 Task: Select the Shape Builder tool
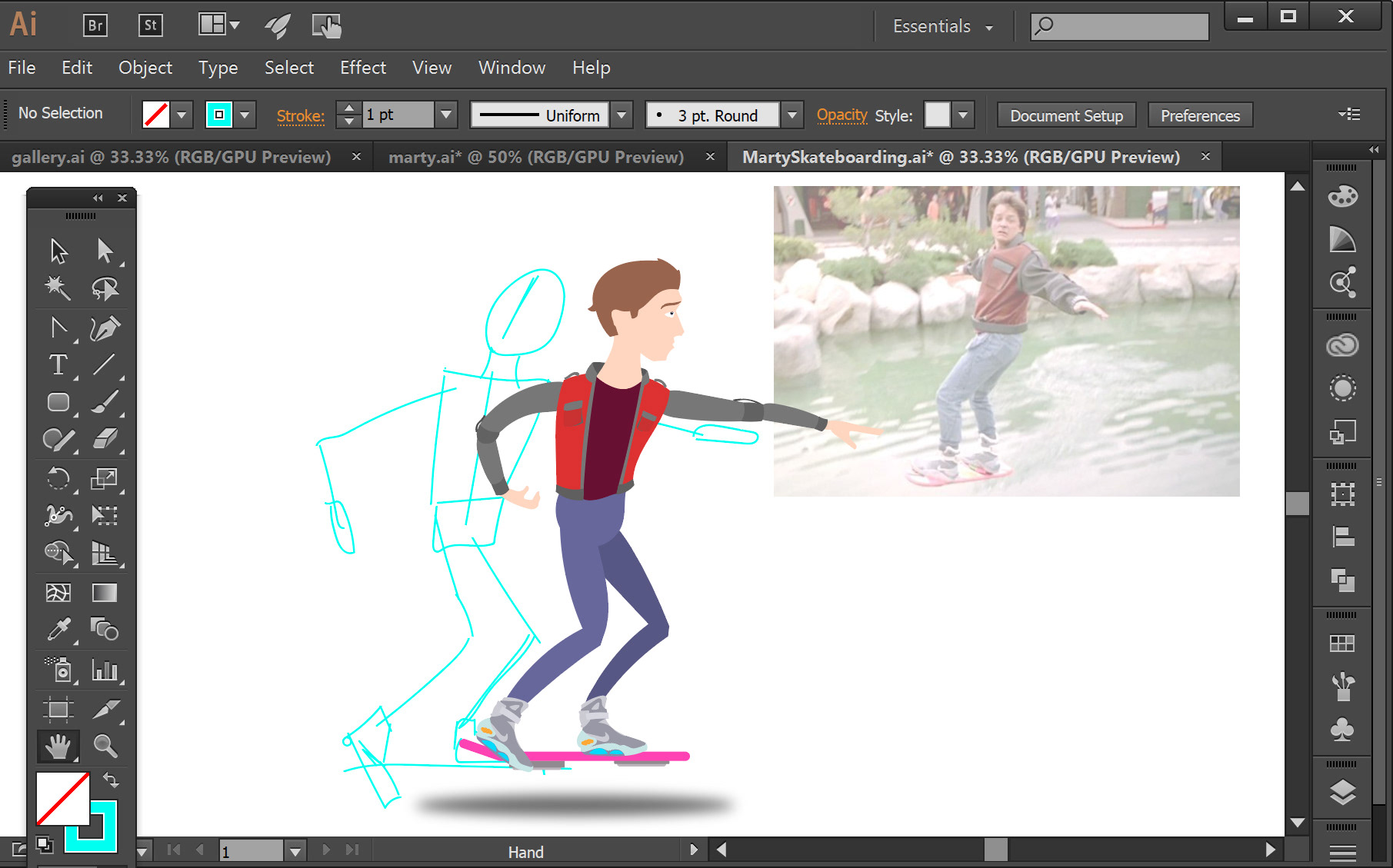pyautogui.click(x=58, y=553)
